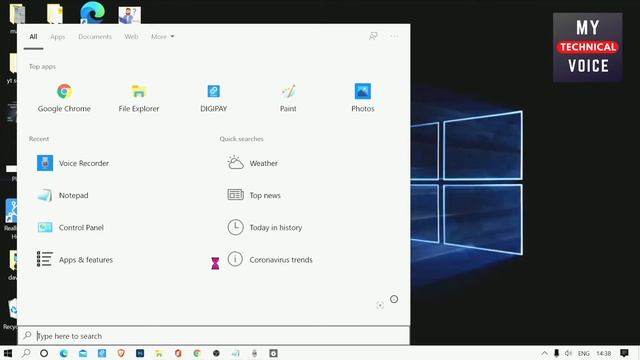Open Brave browser on taskbar

click(x=121, y=353)
